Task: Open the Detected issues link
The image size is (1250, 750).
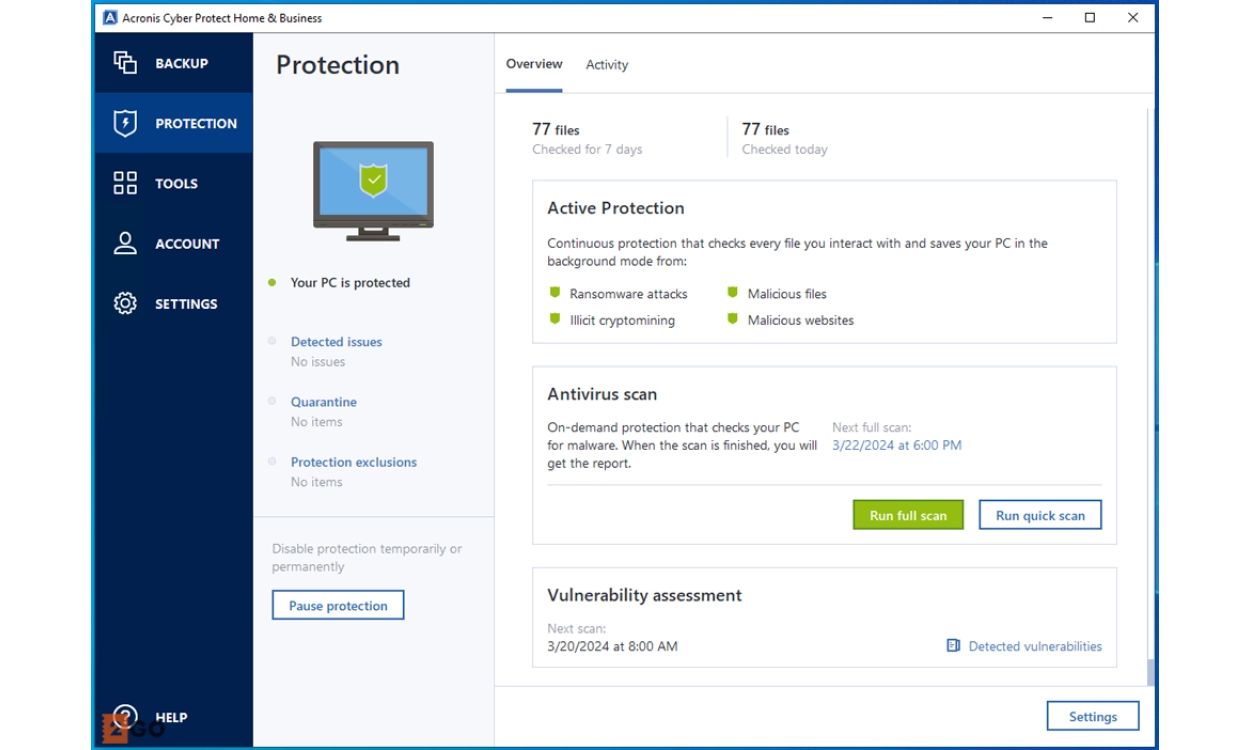Action: point(336,342)
